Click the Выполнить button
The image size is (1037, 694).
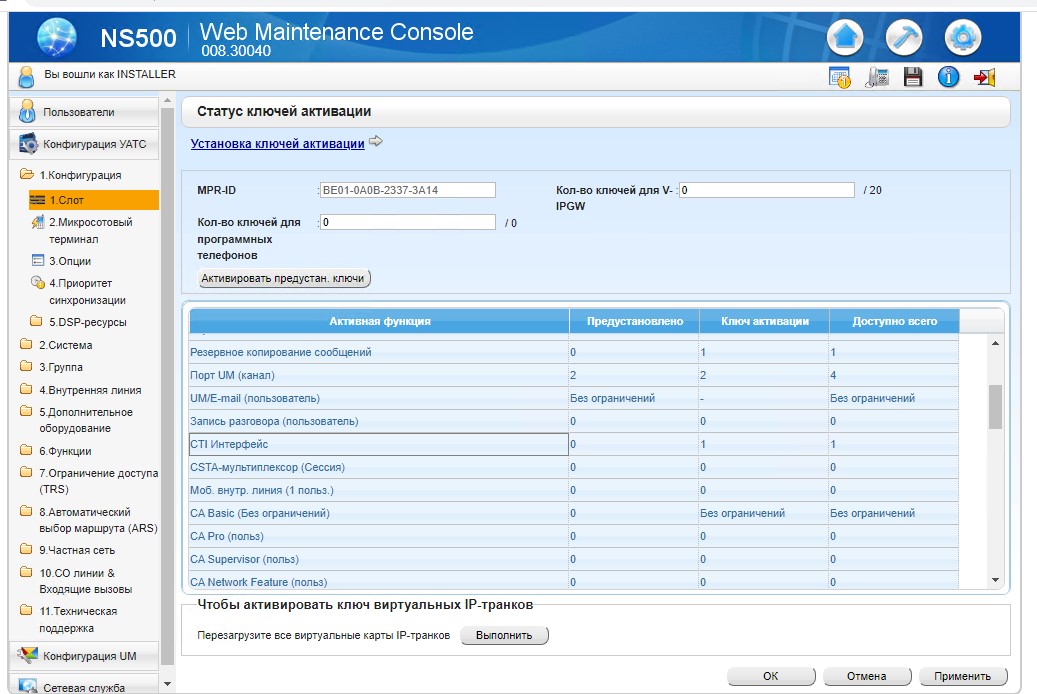(x=504, y=635)
